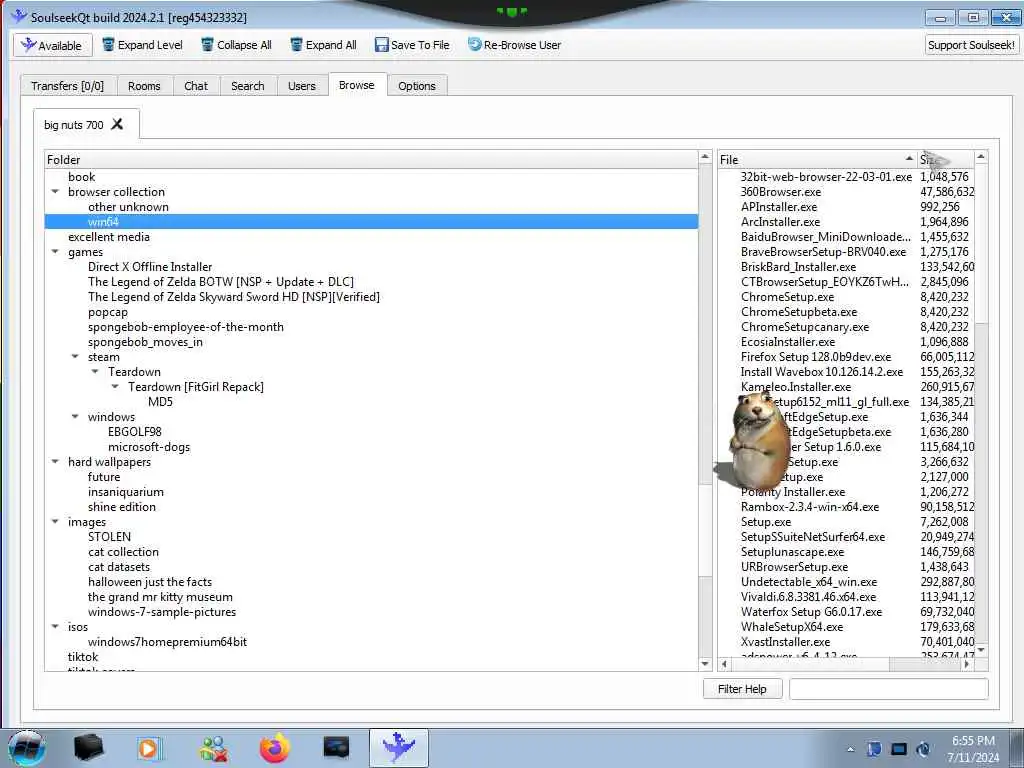This screenshot has width=1024, height=768.
Task: Select the insaniquarium folder
Action: pyautogui.click(x=126, y=492)
